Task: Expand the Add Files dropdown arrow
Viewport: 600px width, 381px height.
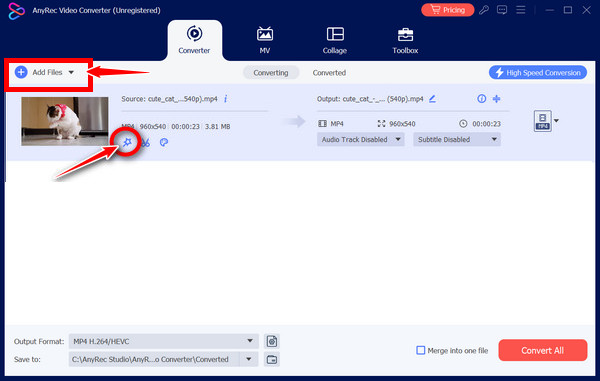Action: click(71, 72)
